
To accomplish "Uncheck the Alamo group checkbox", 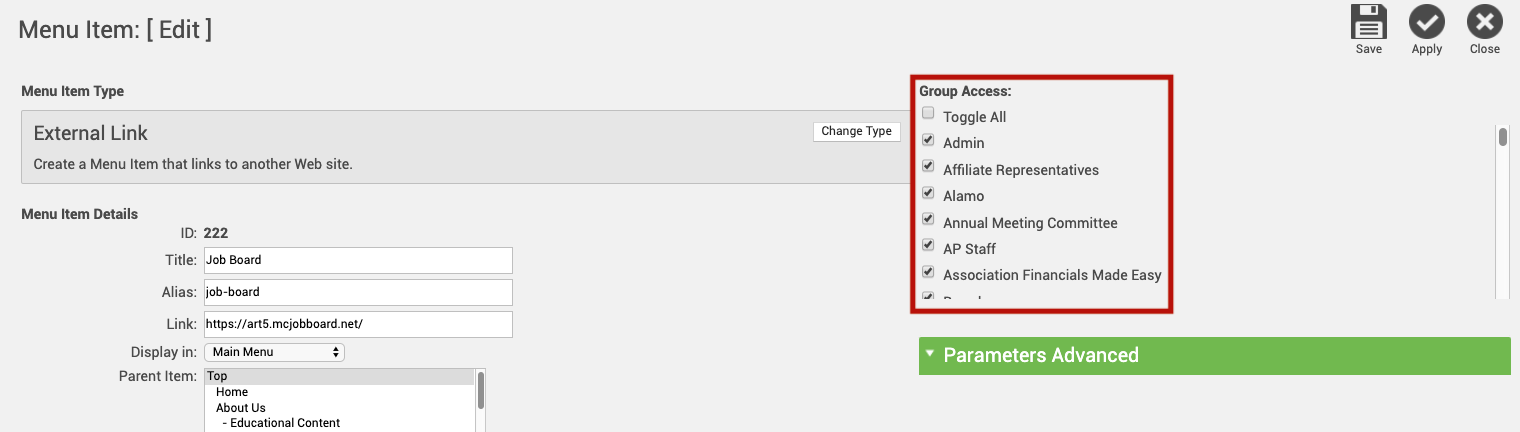I will [x=929, y=193].
